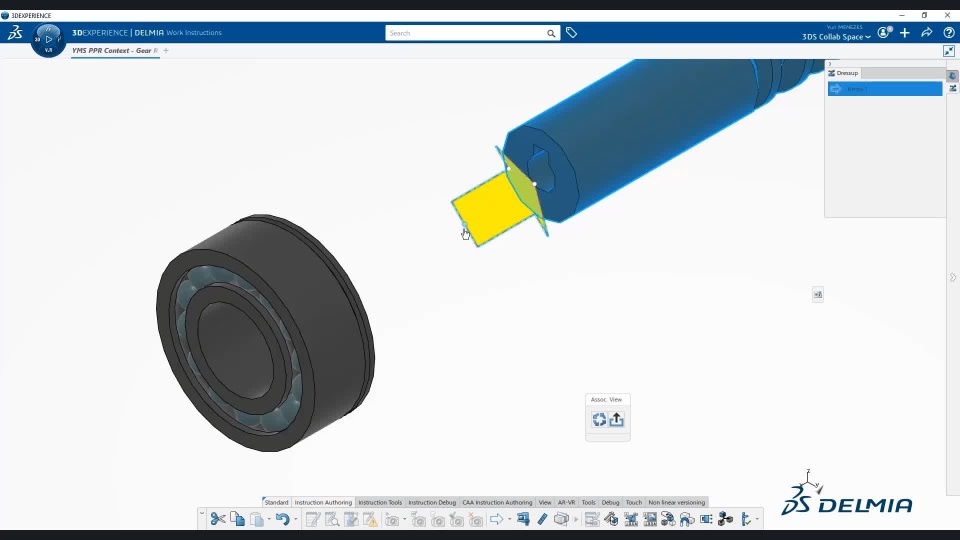Viewport: 960px width, 540px height.
Task: Click the Search input field
Action: tap(465, 33)
